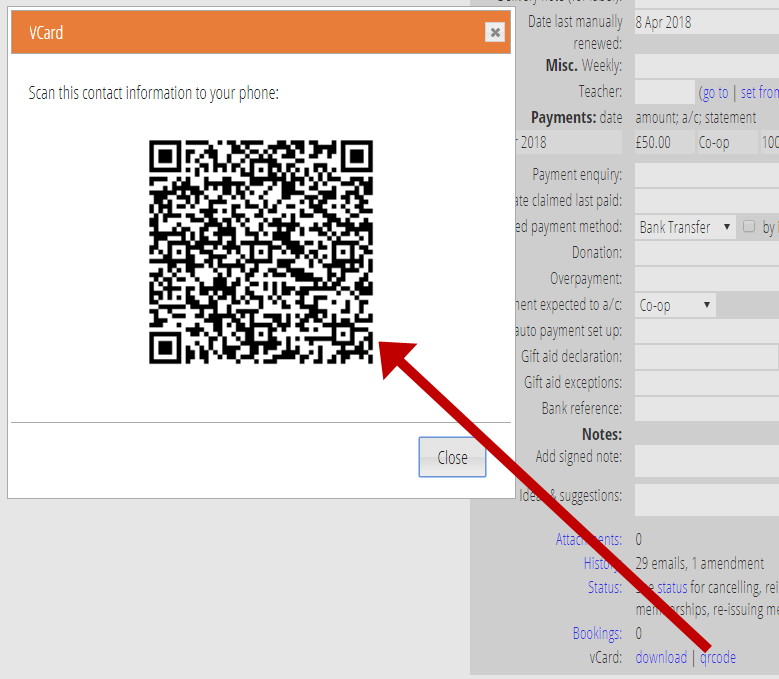Click the Close button in VCard dialog

click(x=452, y=457)
